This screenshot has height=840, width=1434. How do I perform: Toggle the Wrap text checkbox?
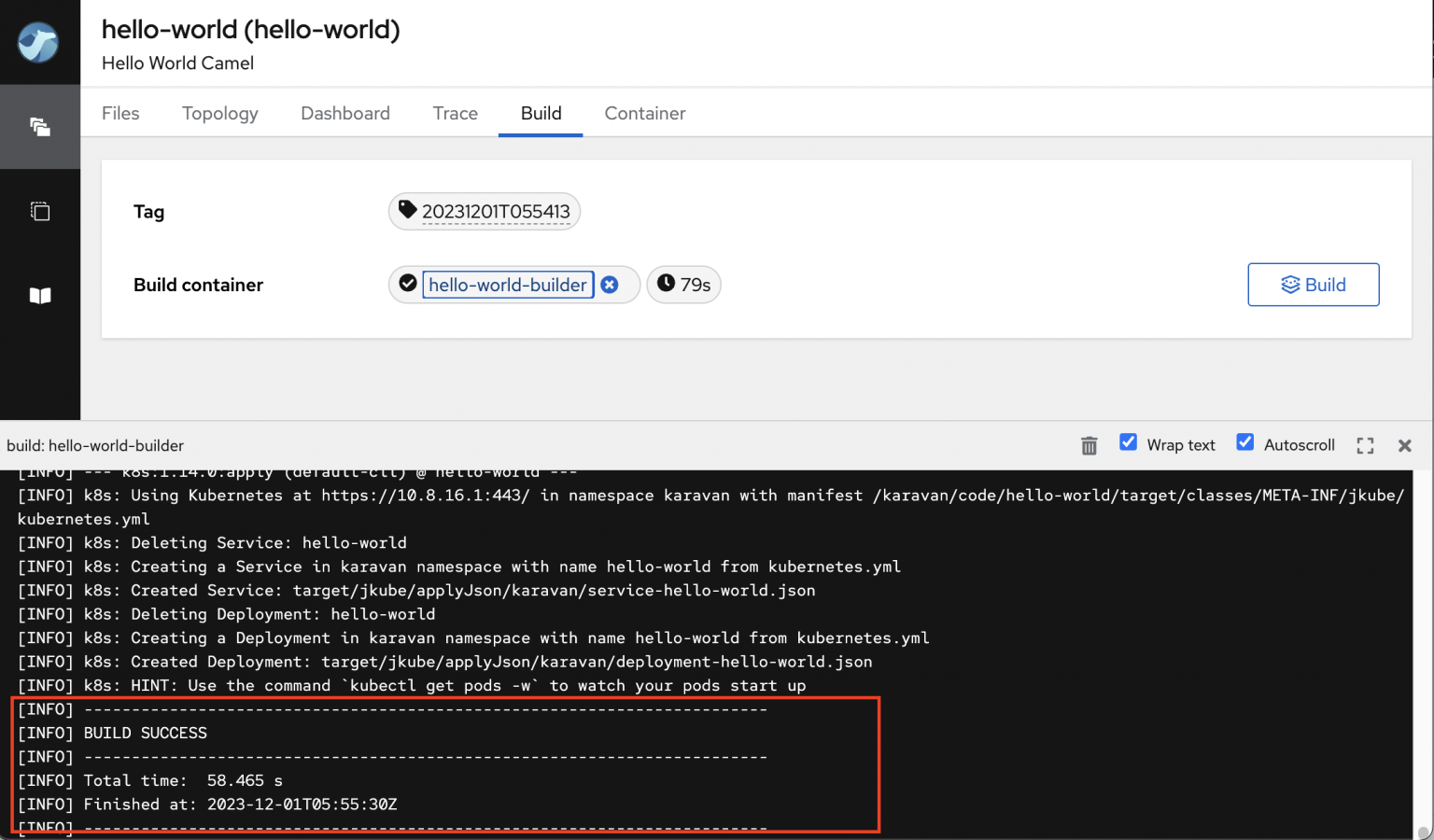[x=1128, y=442]
